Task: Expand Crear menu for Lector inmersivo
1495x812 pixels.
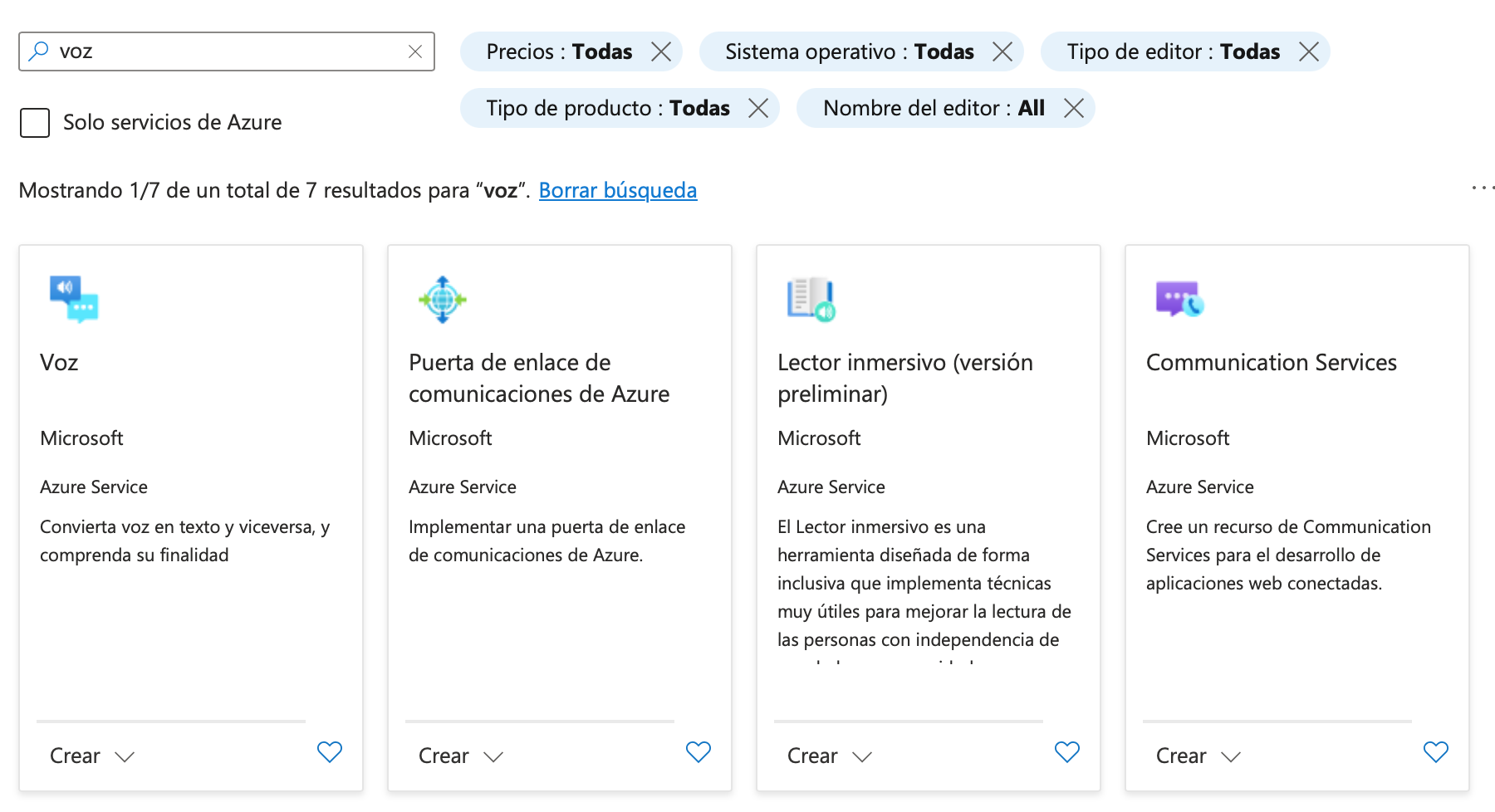Action: point(829,756)
